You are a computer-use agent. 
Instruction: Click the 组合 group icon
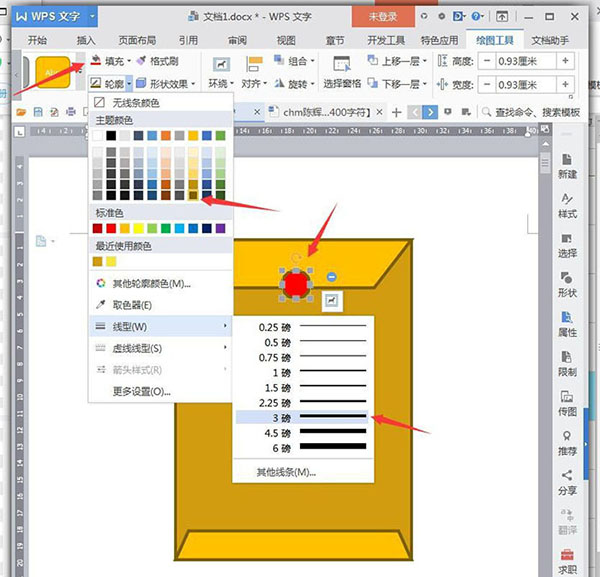(279, 60)
